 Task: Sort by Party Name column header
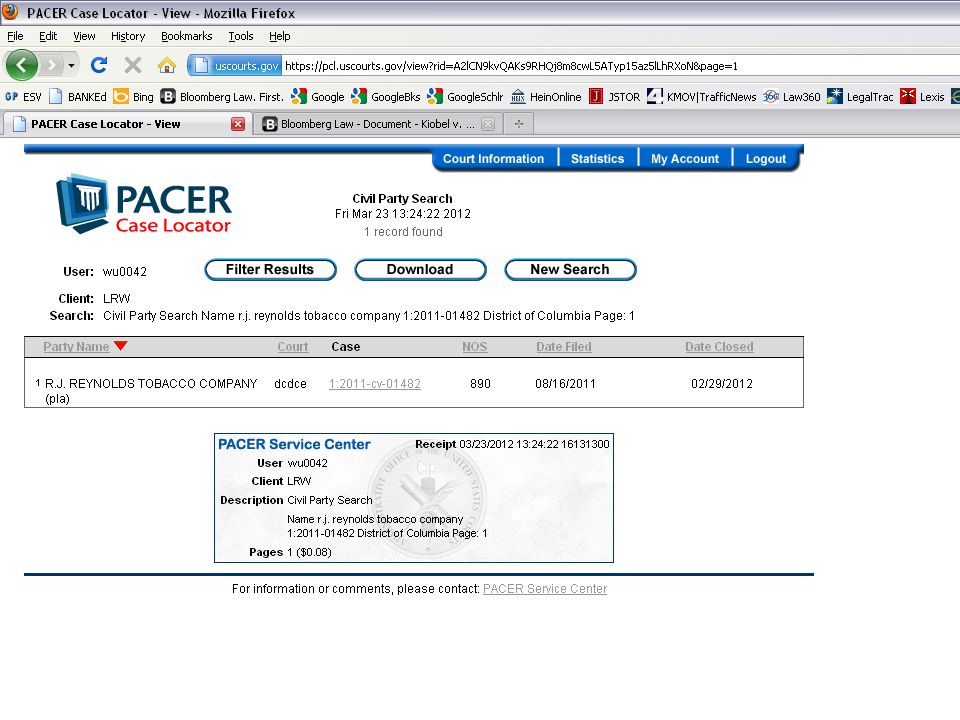click(76, 347)
